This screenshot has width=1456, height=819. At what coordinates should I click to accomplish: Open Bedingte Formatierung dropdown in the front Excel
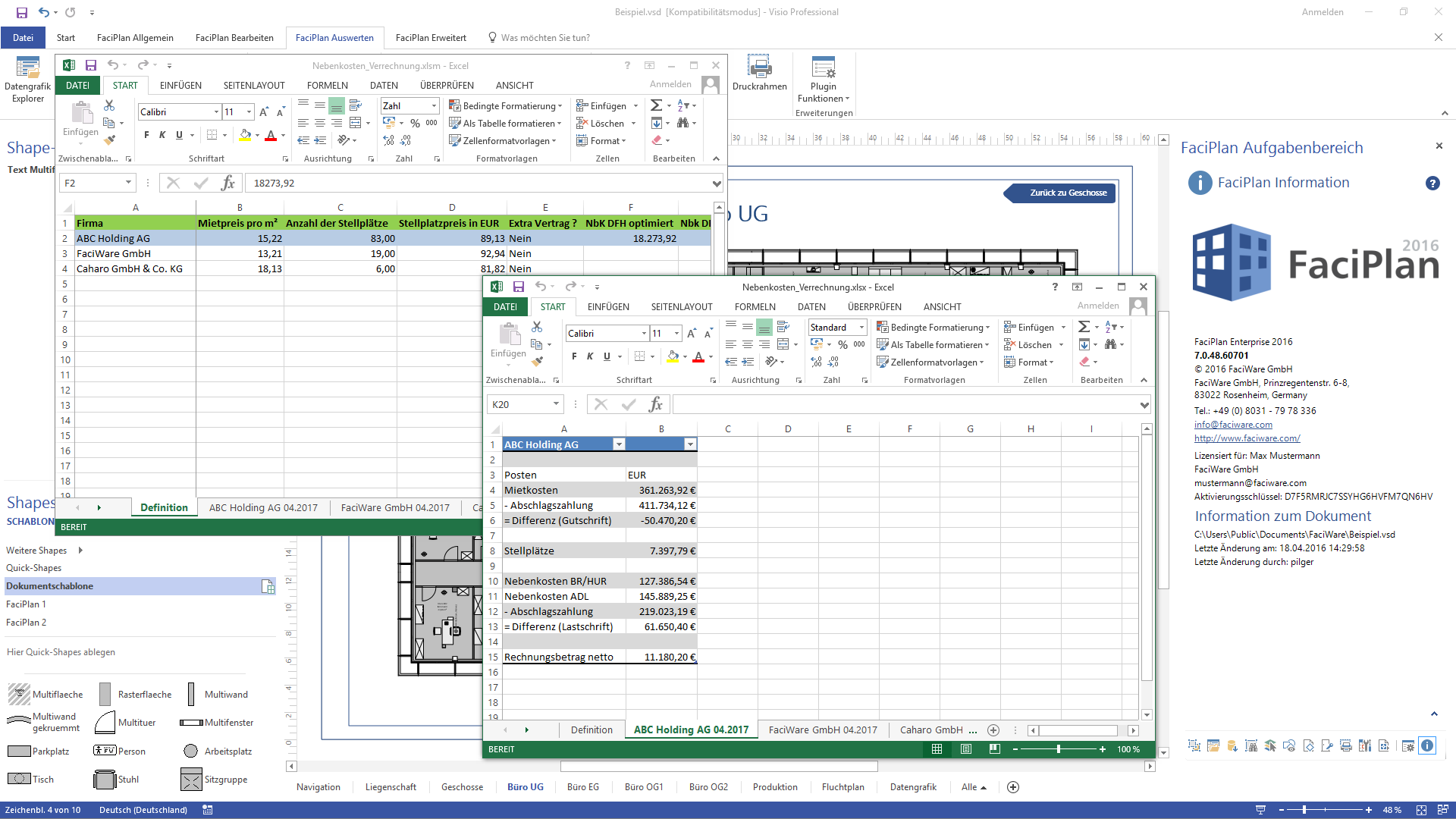pos(934,328)
